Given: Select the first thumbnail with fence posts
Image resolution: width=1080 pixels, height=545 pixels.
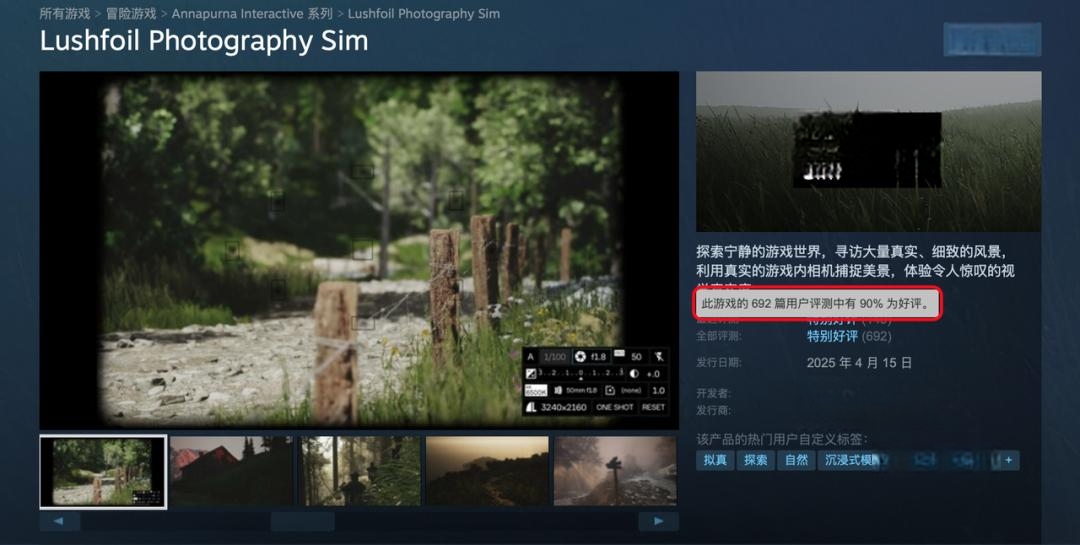Looking at the screenshot, I should tap(103, 472).
